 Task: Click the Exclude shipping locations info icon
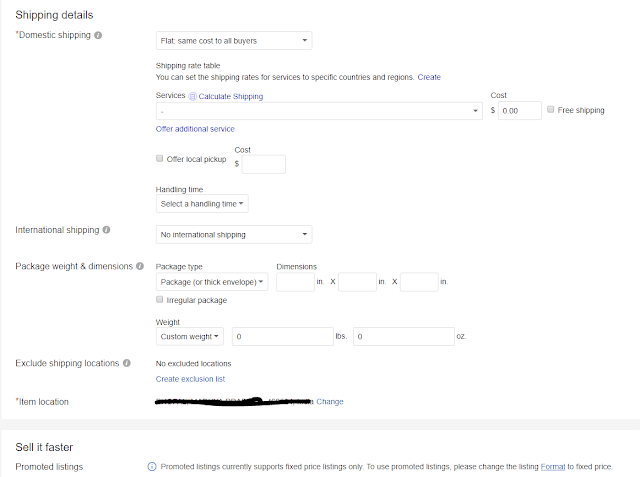coord(126,364)
